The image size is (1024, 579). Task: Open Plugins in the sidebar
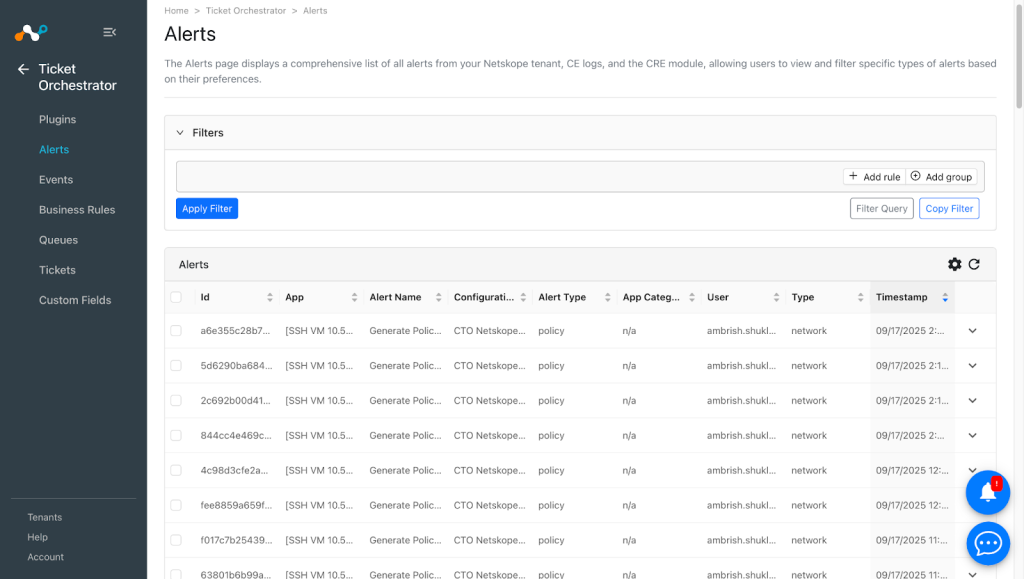57,119
